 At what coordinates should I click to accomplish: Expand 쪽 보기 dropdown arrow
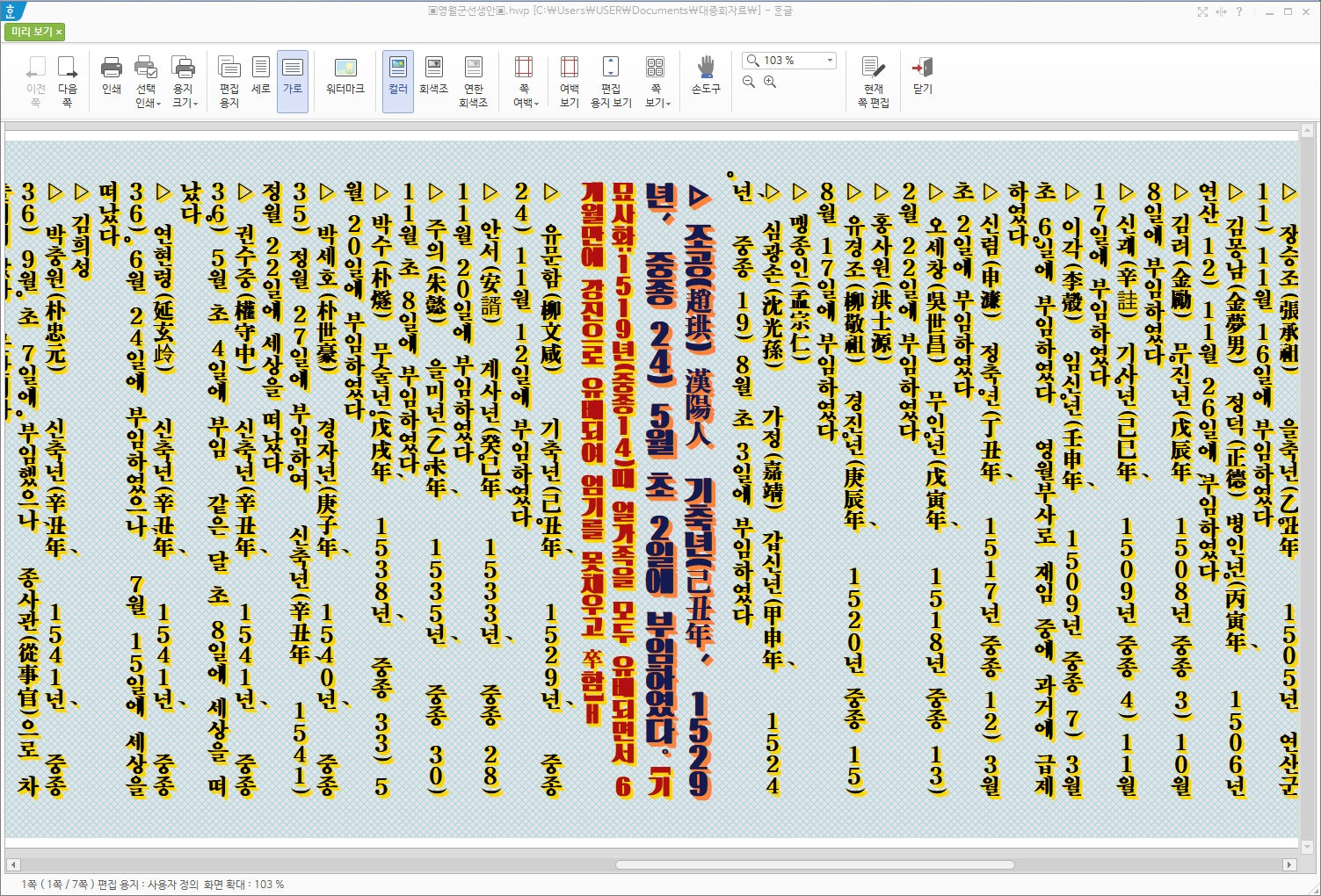coord(668,104)
